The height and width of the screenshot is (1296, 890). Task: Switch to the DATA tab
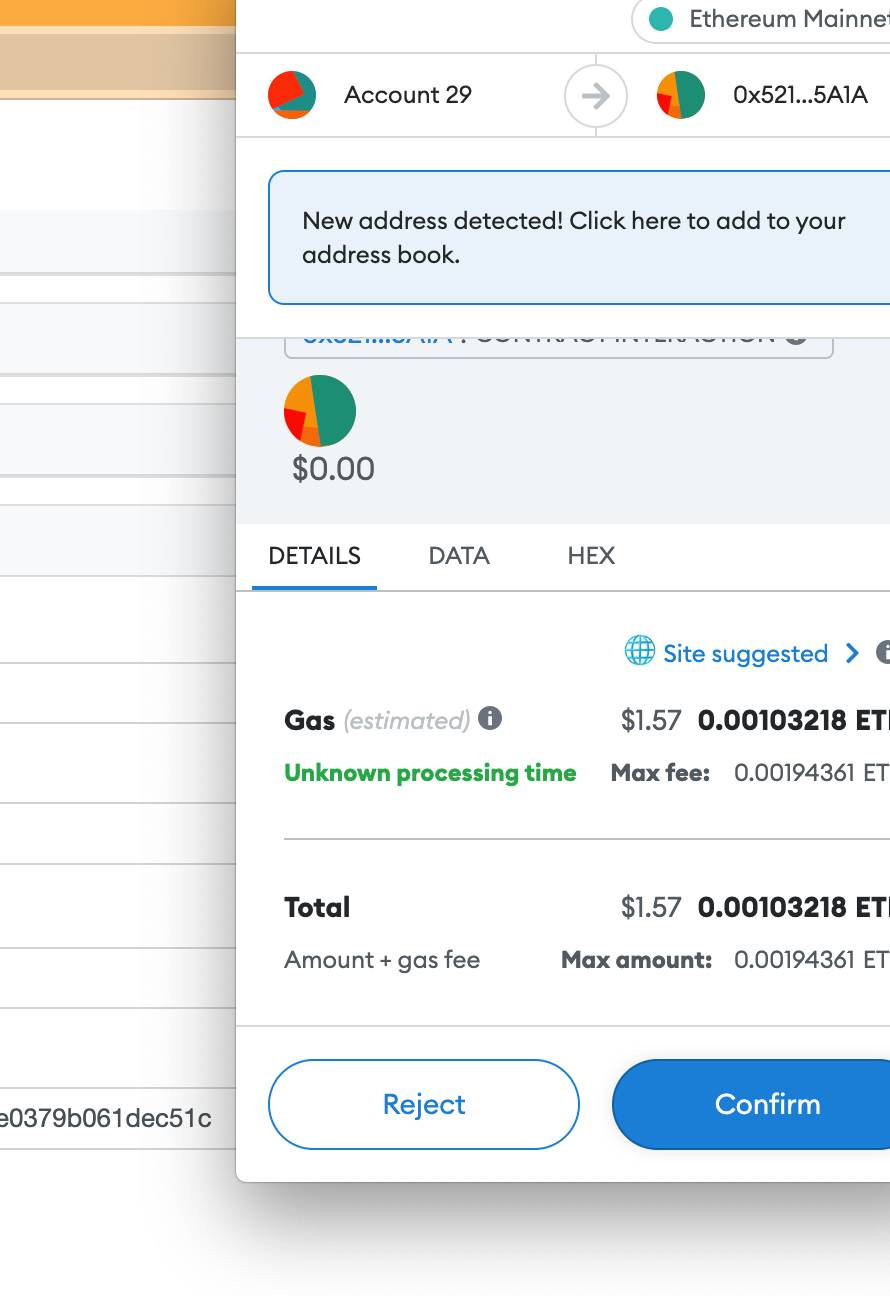click(x=459, y=556)
